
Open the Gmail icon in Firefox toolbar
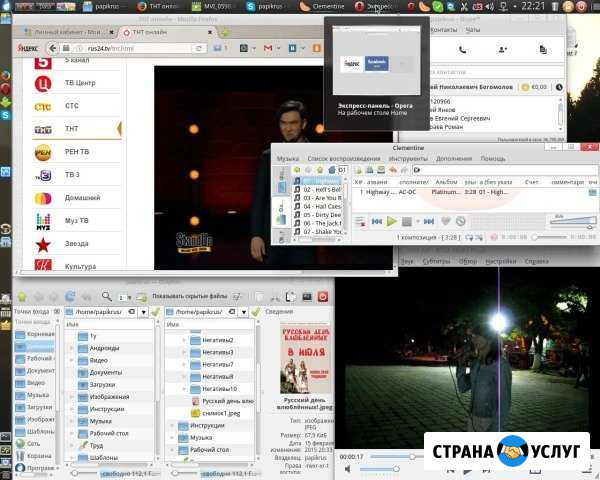(268, 48)
